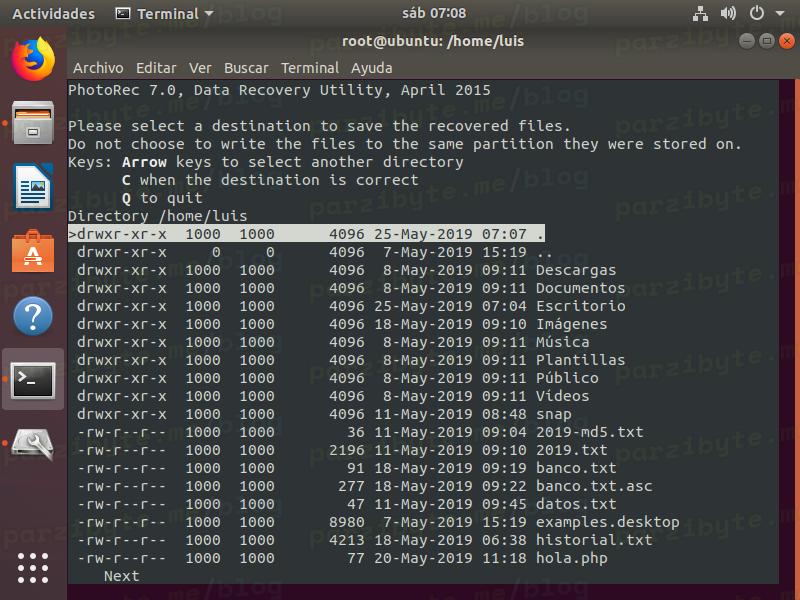The width and height of the screenshot is (800, 600).
Task: Click the 'Directory /home/luis' path line
Action: pos(158,216)
